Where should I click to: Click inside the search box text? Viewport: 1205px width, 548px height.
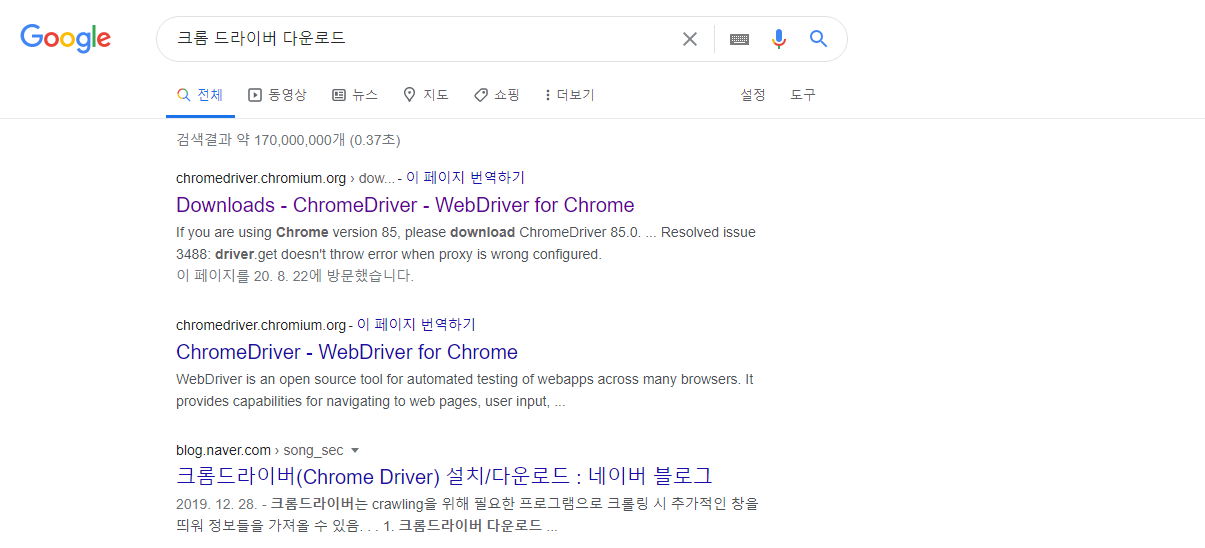coord(262,39)
